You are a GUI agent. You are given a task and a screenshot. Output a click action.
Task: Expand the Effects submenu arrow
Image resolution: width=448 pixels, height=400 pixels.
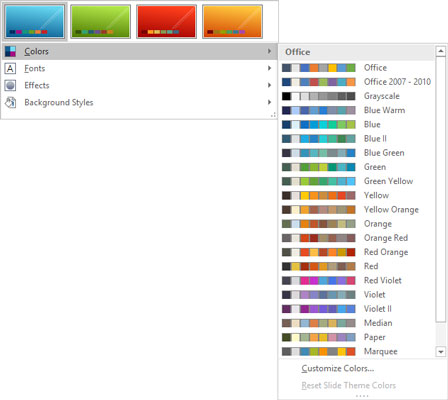click(x=269, y=85)
